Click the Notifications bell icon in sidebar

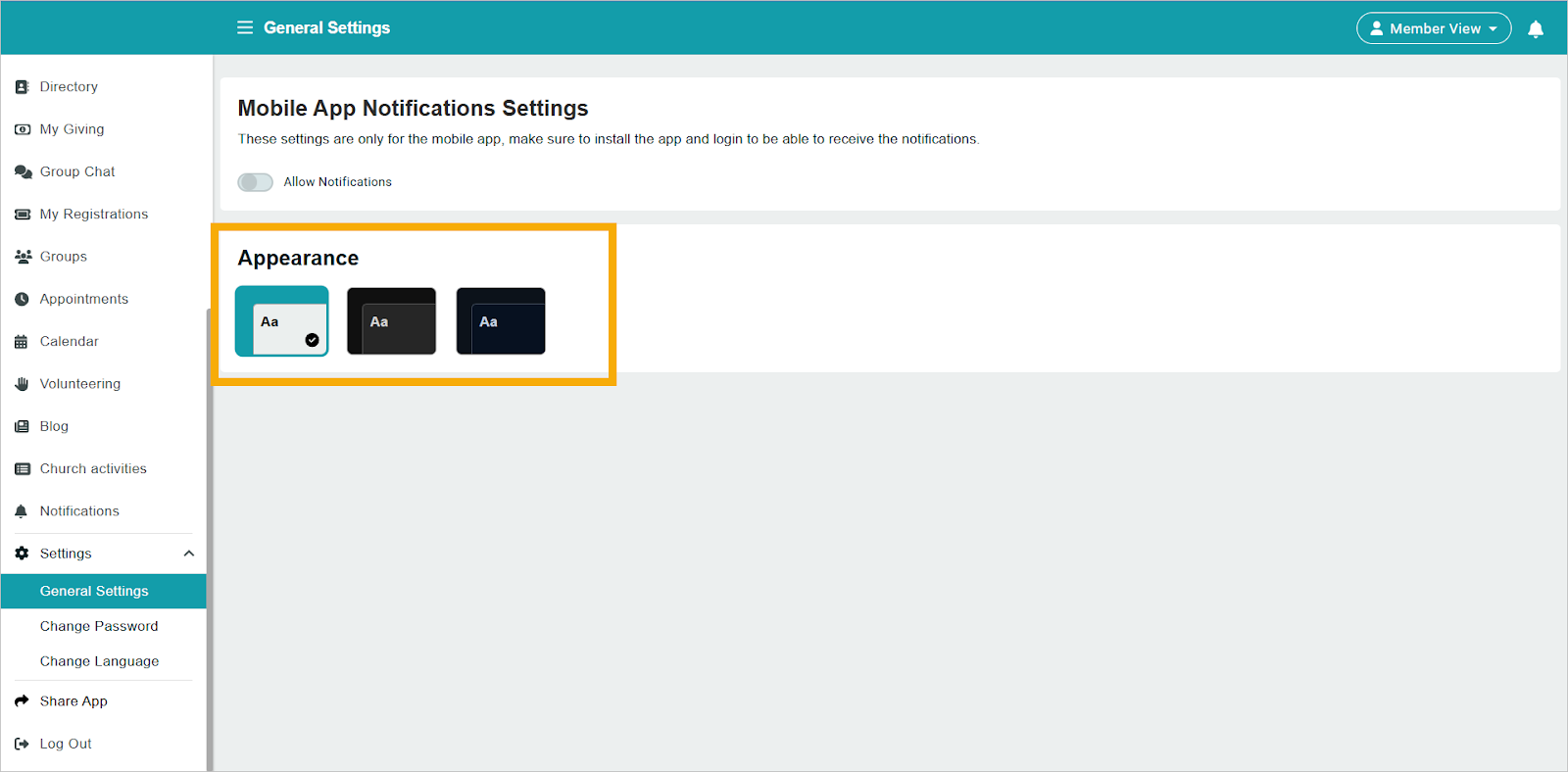pyautogui.click(x=22, y=511)
